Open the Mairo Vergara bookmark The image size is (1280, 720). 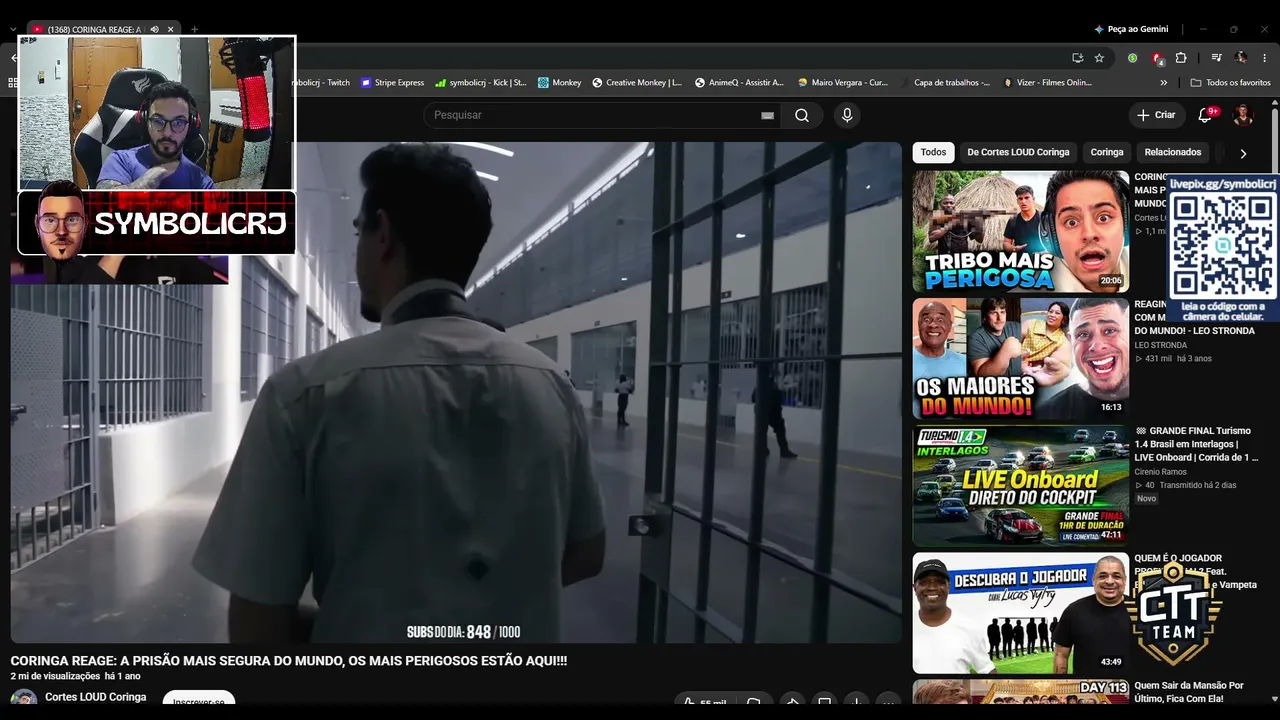[842, 83]
